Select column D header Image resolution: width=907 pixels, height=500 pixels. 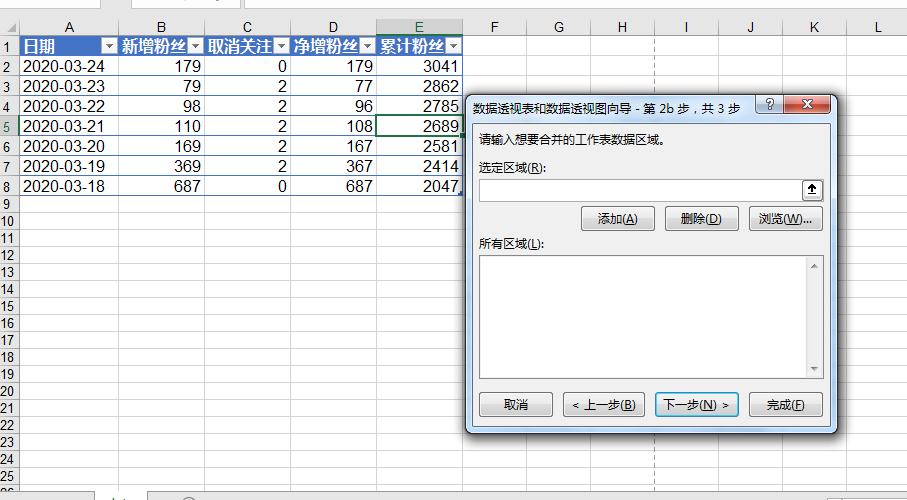click(x=333, y=27)
